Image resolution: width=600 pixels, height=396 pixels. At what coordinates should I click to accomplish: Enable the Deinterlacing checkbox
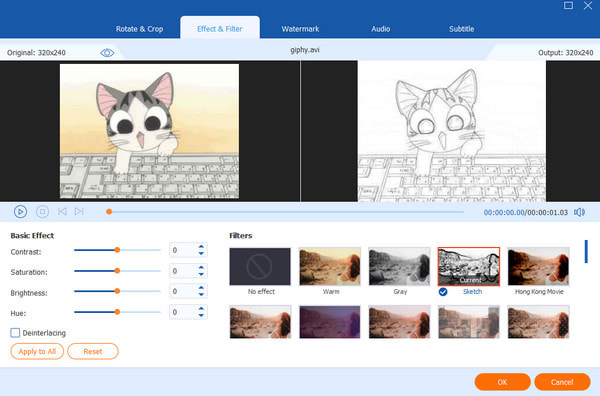coord(15,333)
